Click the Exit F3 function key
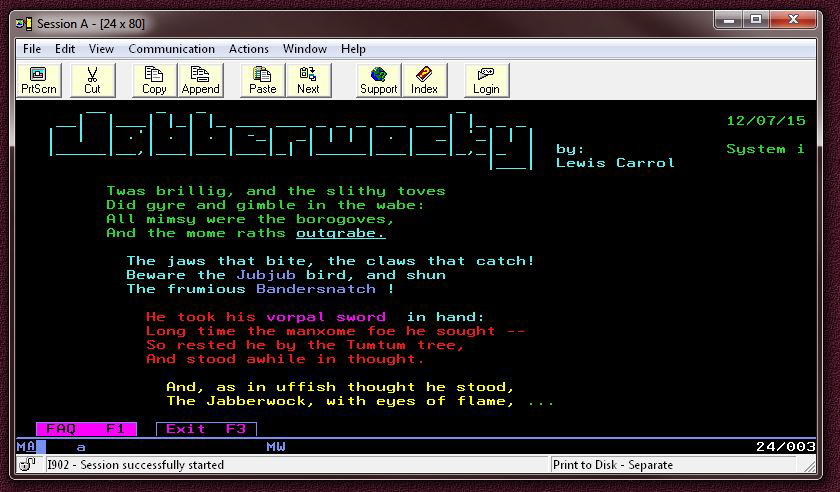840x492 pixels. tap(206, 429)
